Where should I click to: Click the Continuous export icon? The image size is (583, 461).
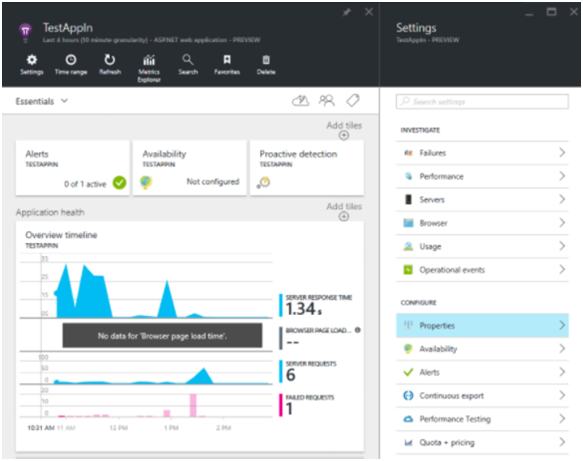408,396
